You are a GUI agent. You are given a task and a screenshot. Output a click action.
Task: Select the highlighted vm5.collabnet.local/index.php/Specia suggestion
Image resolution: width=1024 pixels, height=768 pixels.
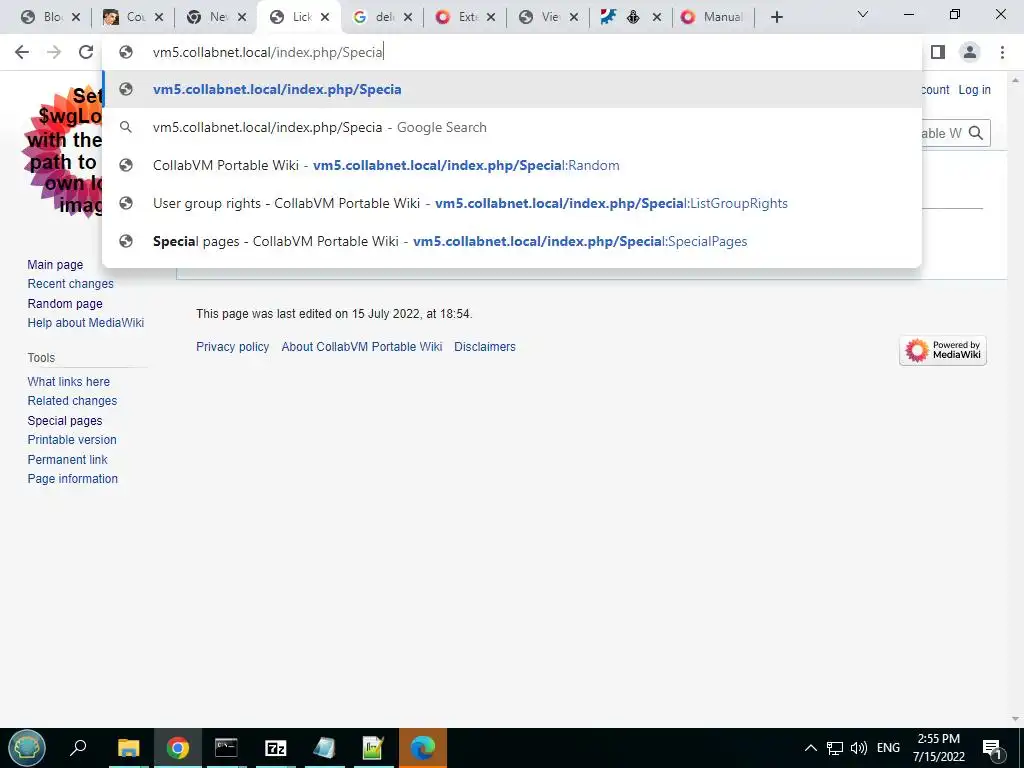coord(512,89)
